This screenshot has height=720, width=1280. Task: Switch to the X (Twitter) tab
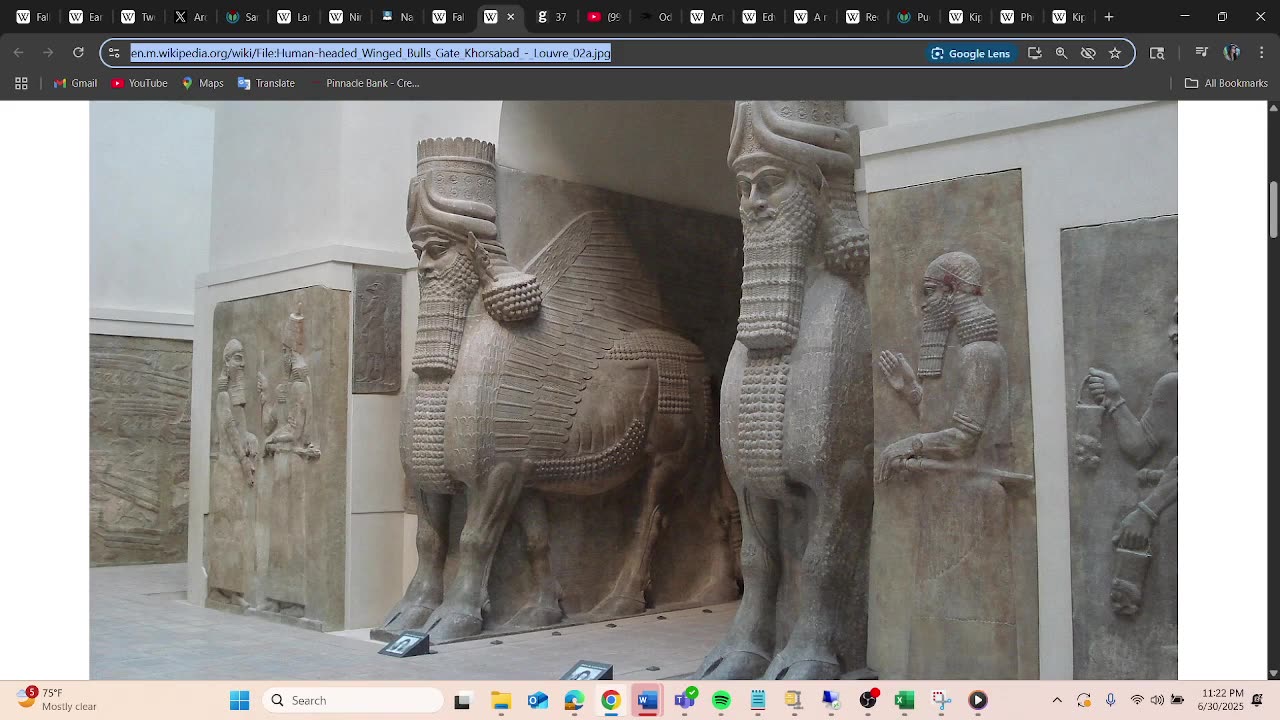[189, 17]
